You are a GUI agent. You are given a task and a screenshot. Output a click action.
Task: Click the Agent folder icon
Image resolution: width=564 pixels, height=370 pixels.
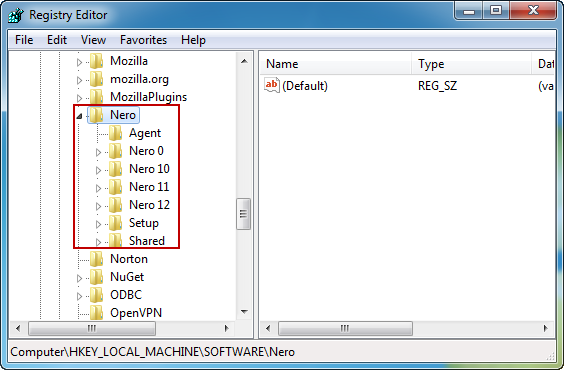[x=115, y=133]
